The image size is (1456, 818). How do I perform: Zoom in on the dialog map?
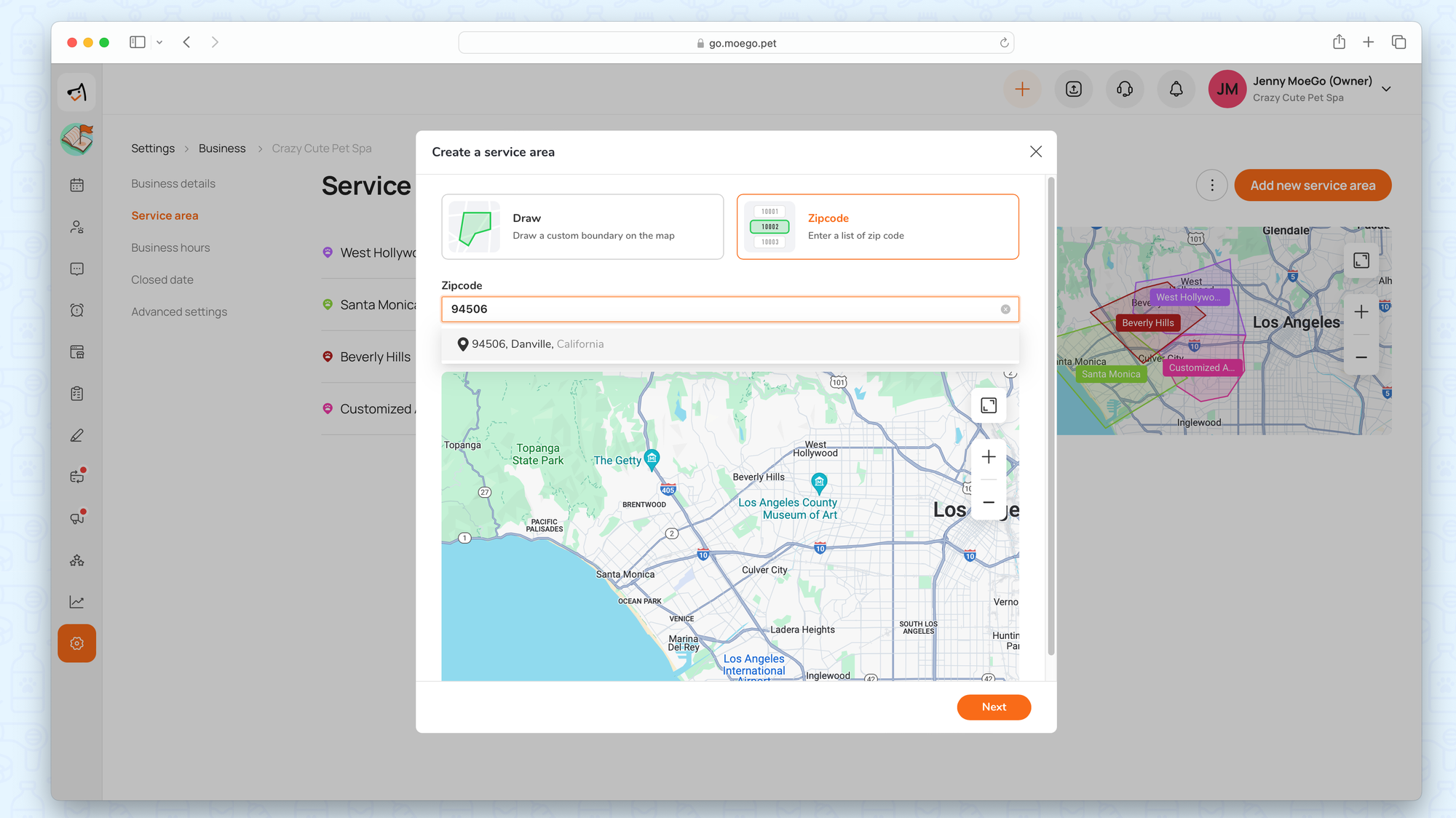(989, 457)
